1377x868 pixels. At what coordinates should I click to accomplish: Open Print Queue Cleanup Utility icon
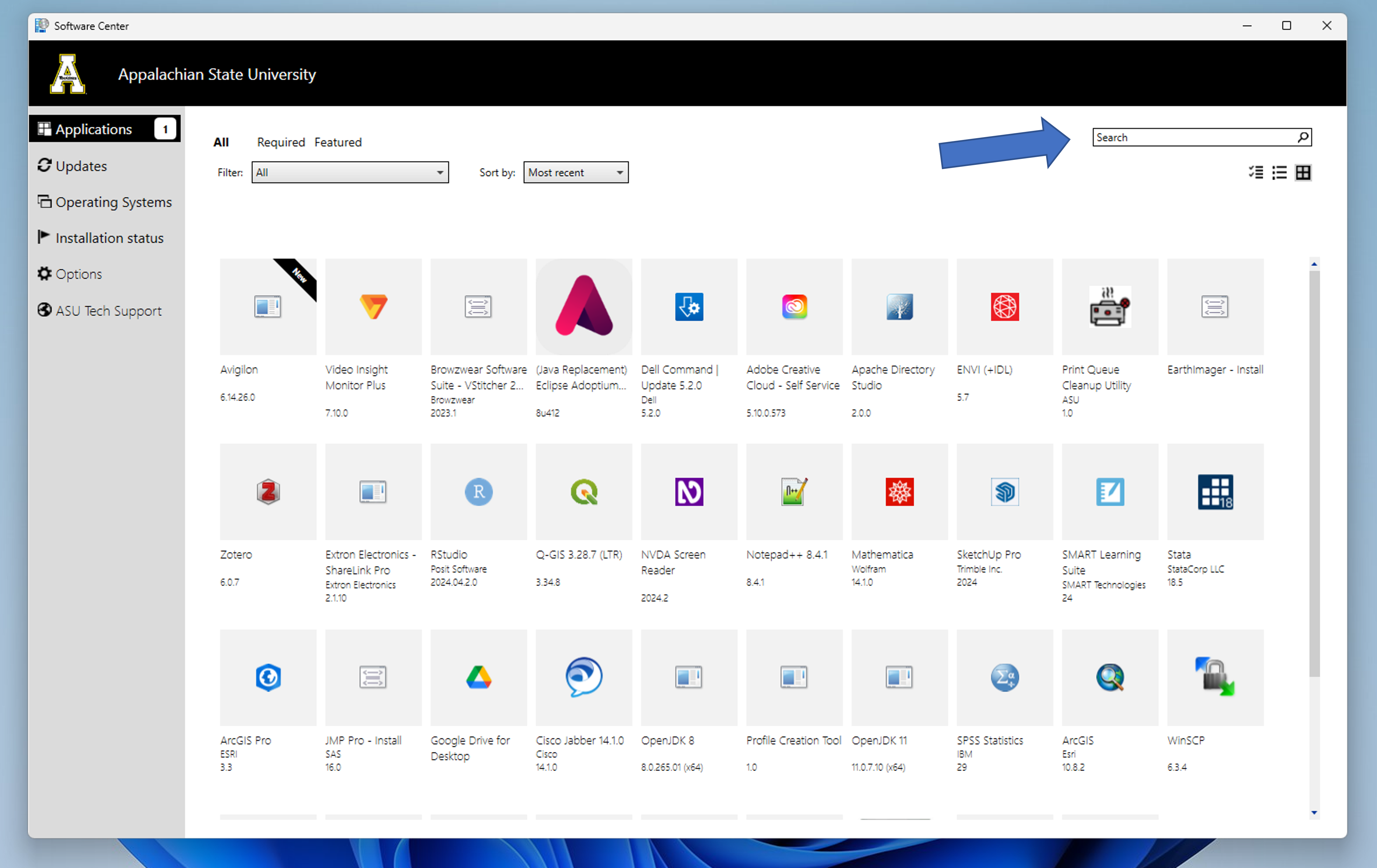pyautogui.click(x=1110, y=307)
